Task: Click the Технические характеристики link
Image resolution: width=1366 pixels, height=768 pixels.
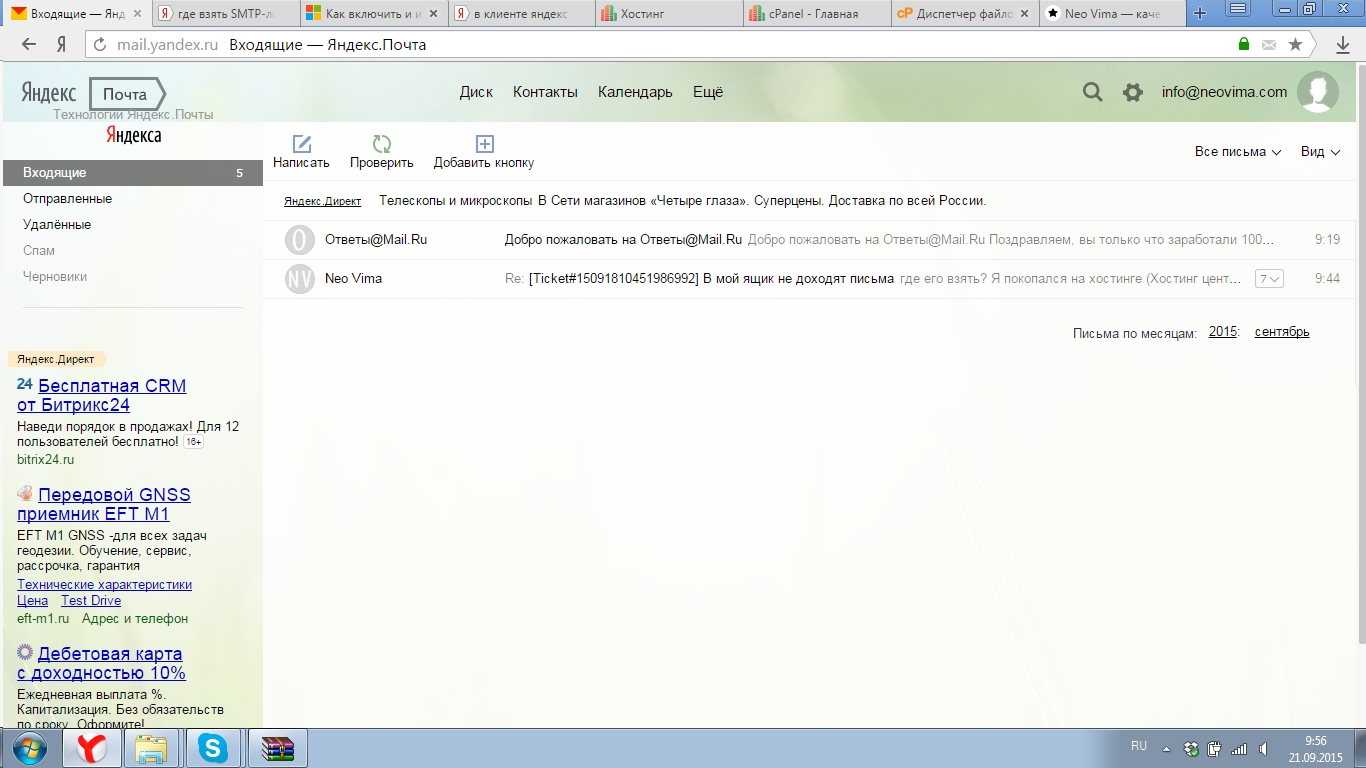Action: coord(105,584)
